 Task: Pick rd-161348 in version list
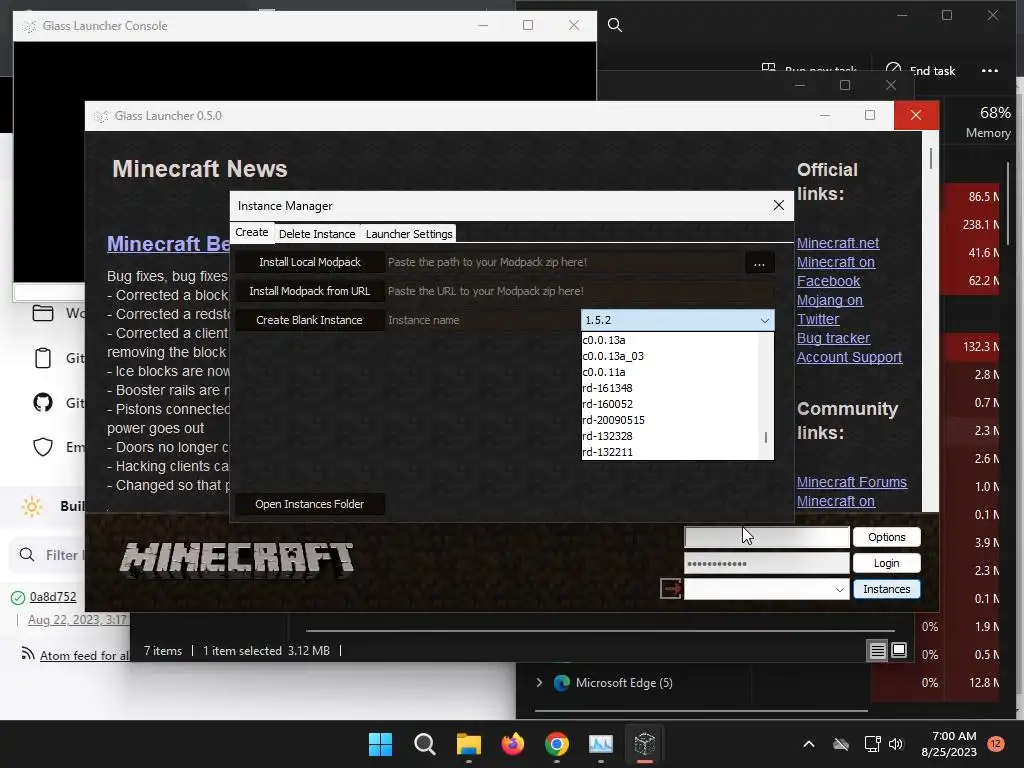(x=670, y=388)
